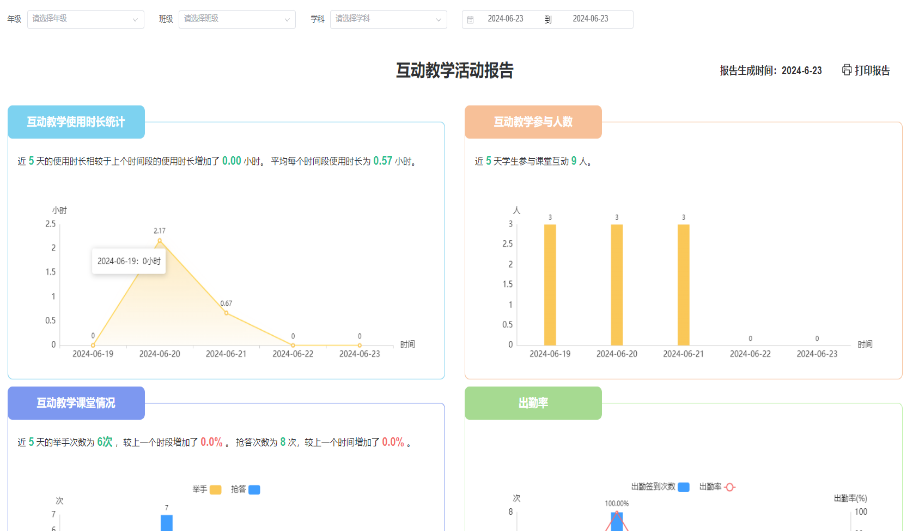Click the 出勤率 line marker legend icon
This screenshot has height=531, width=907.
(730, 487)
